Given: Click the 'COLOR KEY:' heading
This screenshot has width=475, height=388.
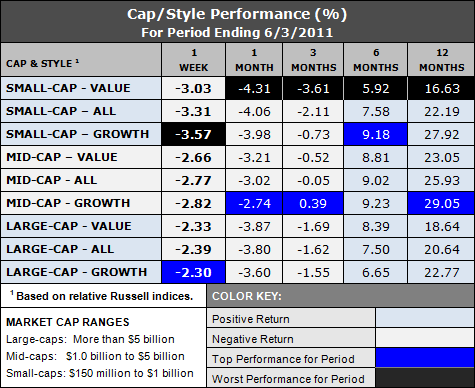Looking at the screenshot, I should (247, 296).
